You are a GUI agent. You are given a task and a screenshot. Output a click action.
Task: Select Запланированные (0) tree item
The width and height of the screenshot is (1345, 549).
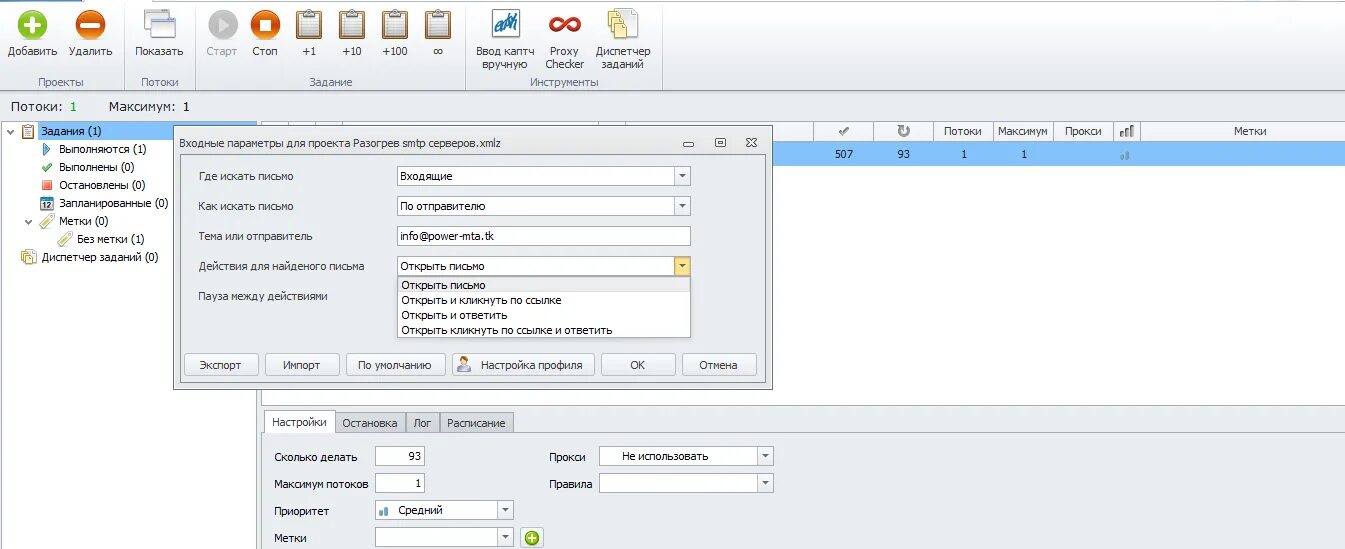tap(111, 203)
